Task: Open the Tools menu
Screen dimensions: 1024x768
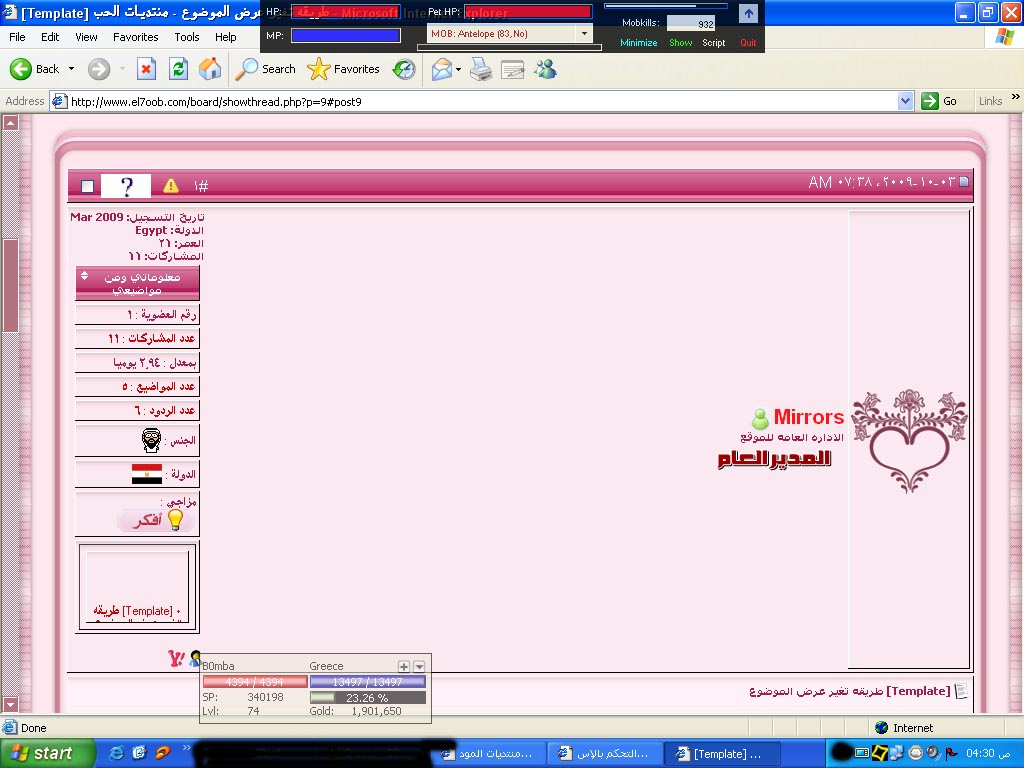Action: tap(187, 37)
